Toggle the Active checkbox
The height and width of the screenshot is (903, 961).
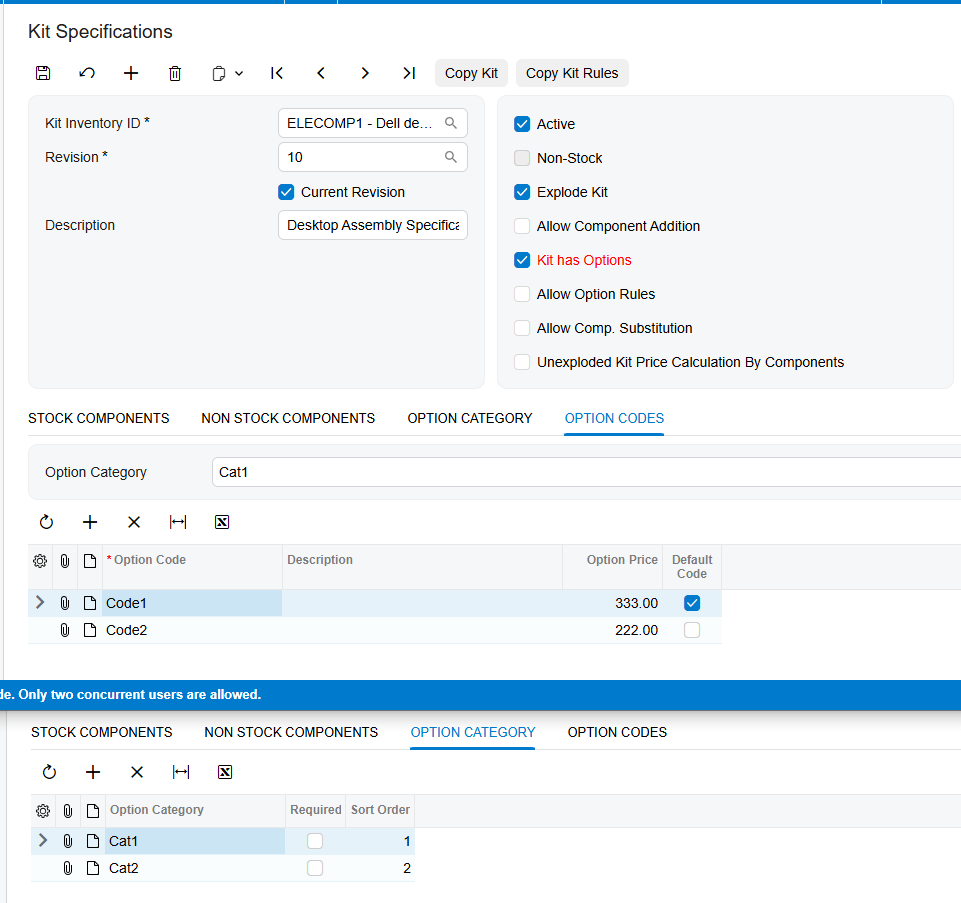(522, 124)
